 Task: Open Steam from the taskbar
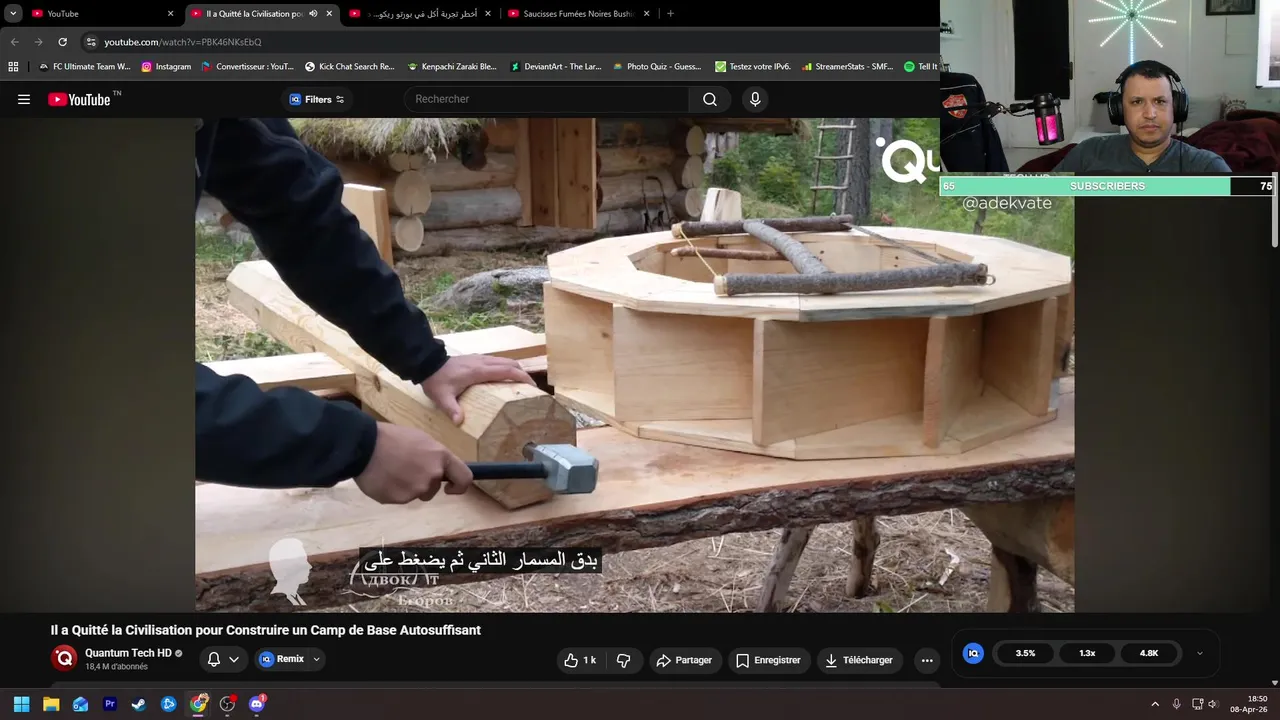139,704
